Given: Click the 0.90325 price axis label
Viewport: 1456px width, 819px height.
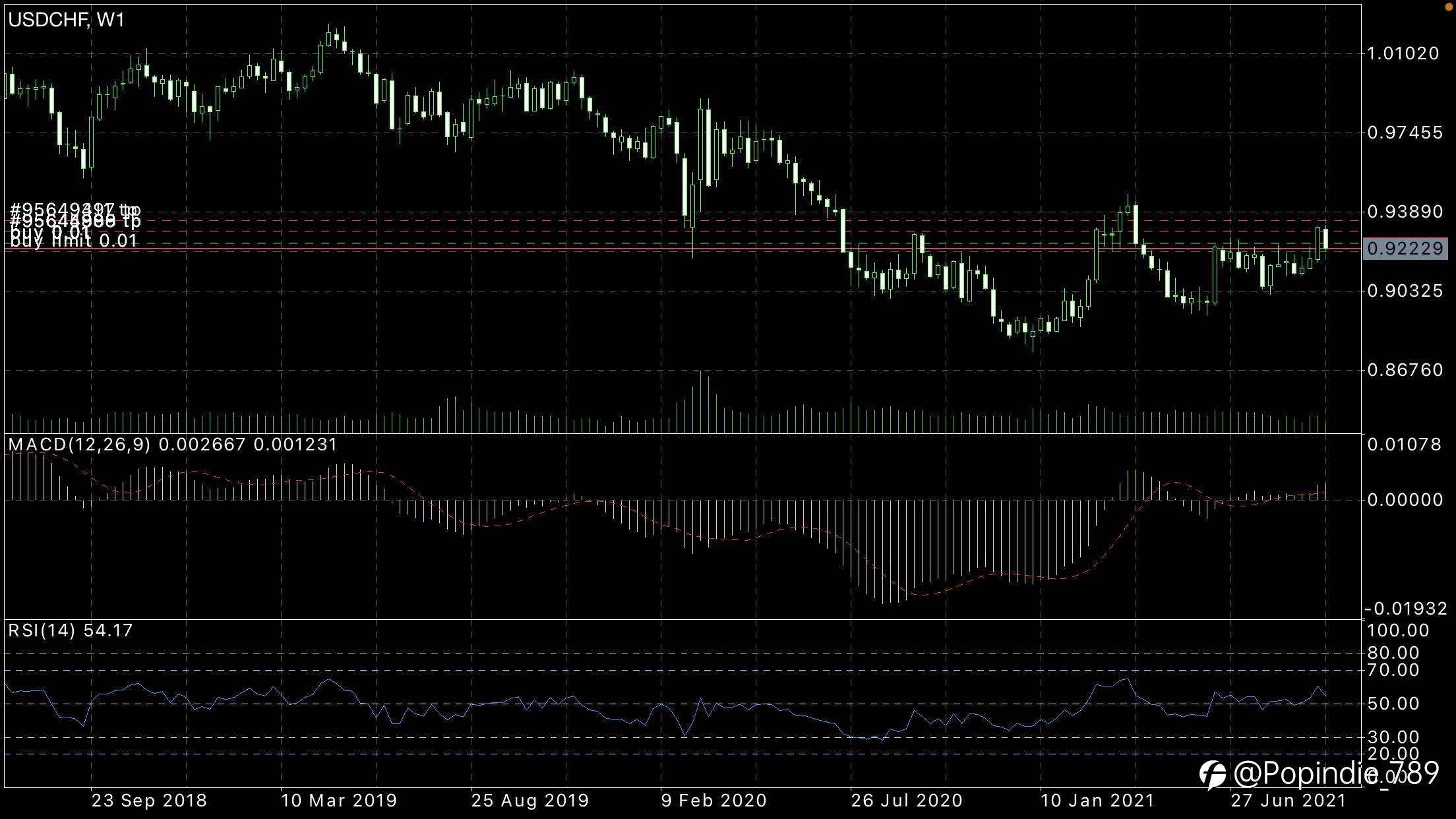Looking at the screenshot, I should (1405, 291).
